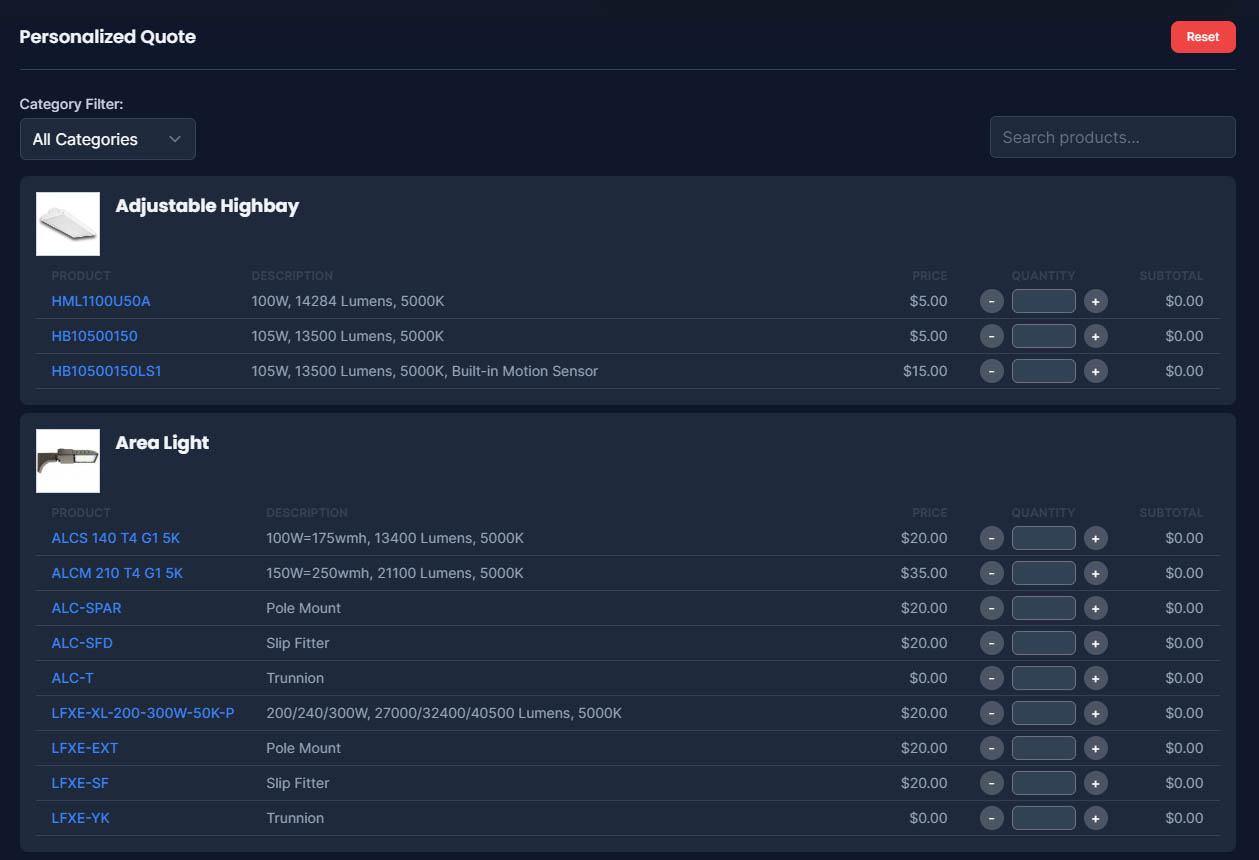
Task: Decrease quantity for ALC-SFD slip fitter
Action: [x=991, y=643]
